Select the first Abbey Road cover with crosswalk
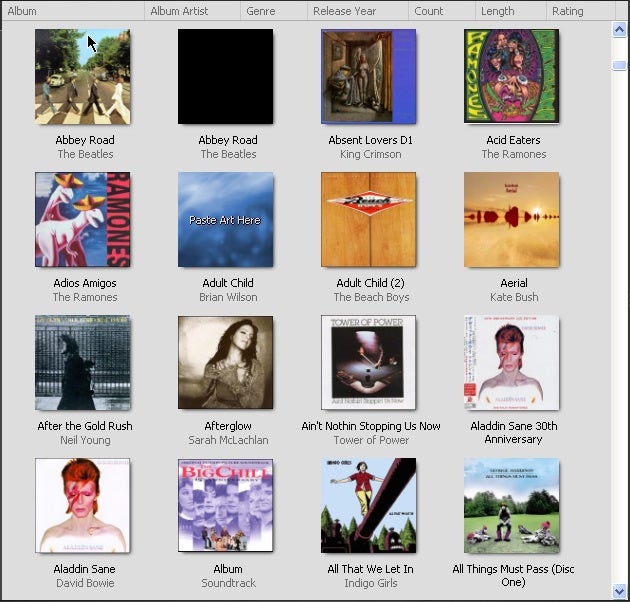 [x=82, y=76]
